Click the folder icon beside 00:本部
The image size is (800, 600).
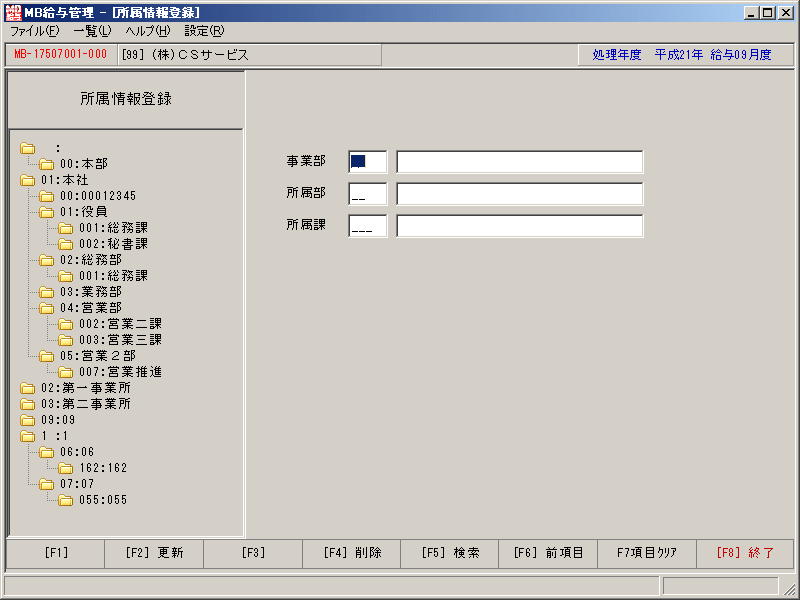point(46,164)
